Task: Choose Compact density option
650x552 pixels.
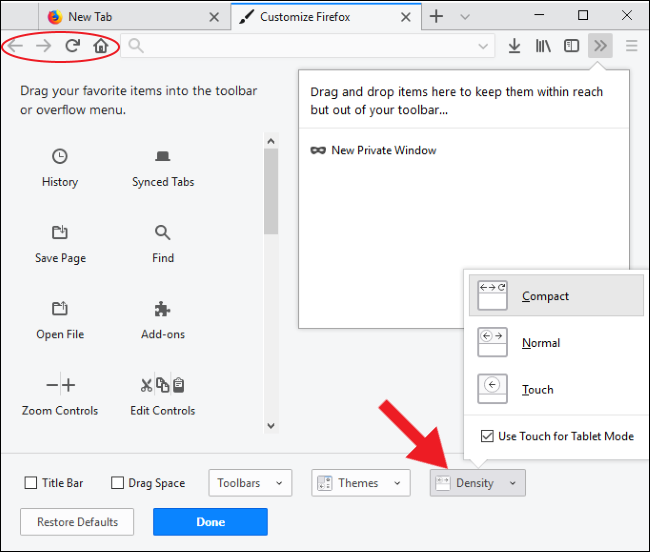Action: tap(556, 296)
